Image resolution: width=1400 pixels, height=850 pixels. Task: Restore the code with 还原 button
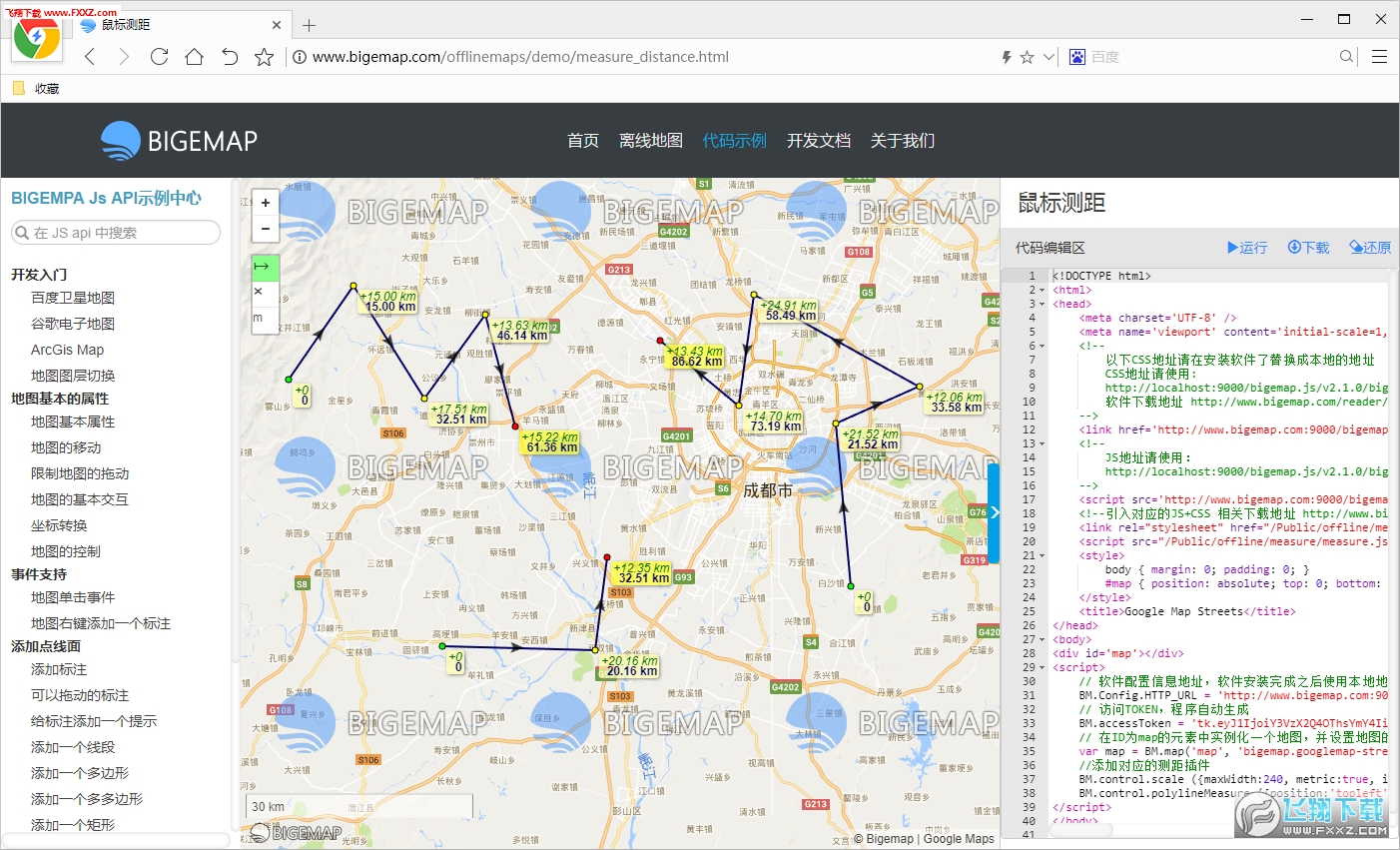coord(1370,248)
